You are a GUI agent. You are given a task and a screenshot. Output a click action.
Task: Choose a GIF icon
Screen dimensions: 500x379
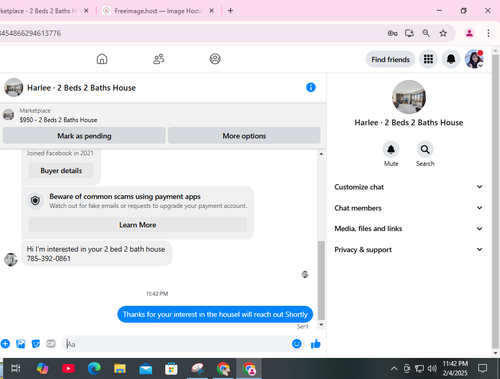(x=51, y=344)
